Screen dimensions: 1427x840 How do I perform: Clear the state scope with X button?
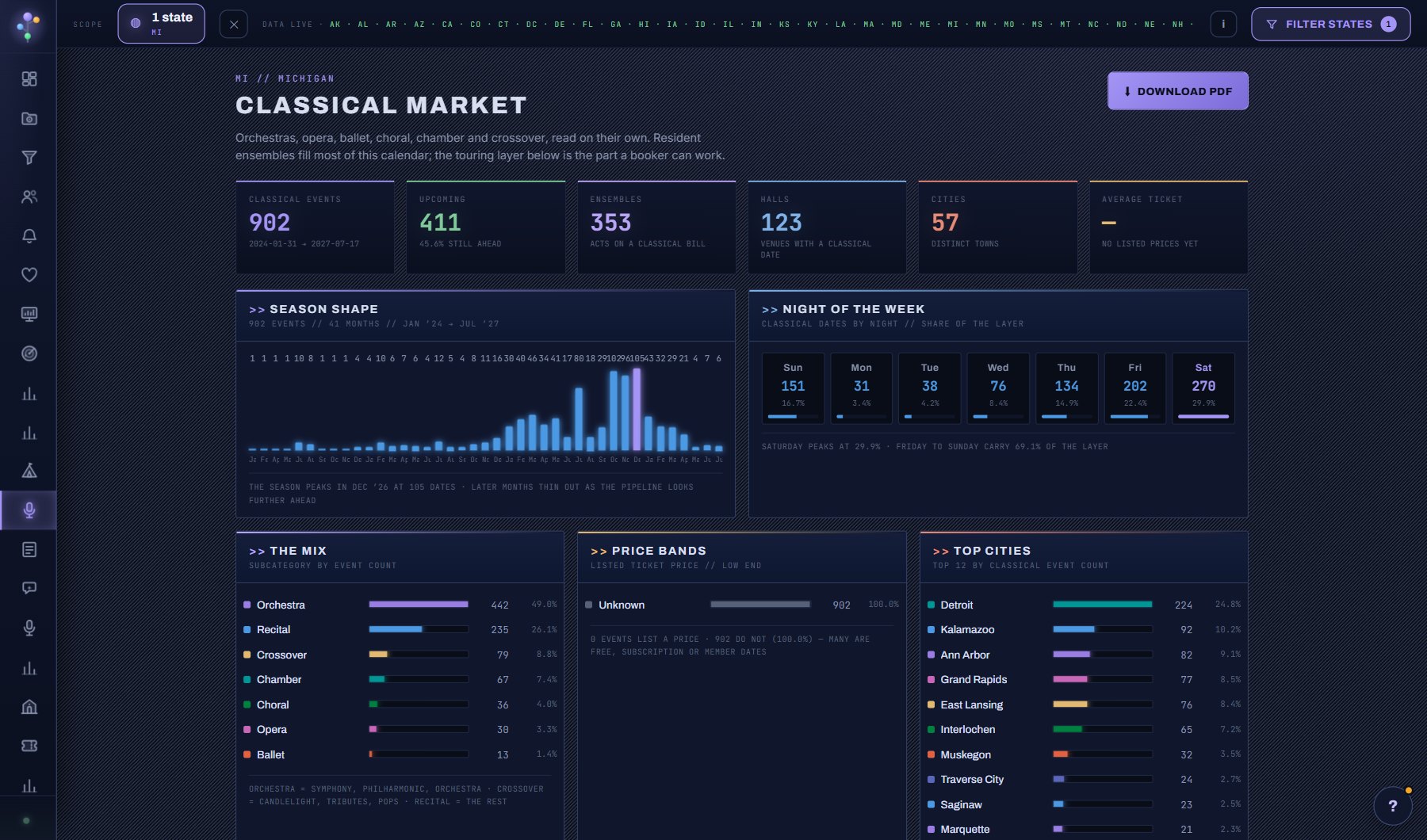click(233, 24)
